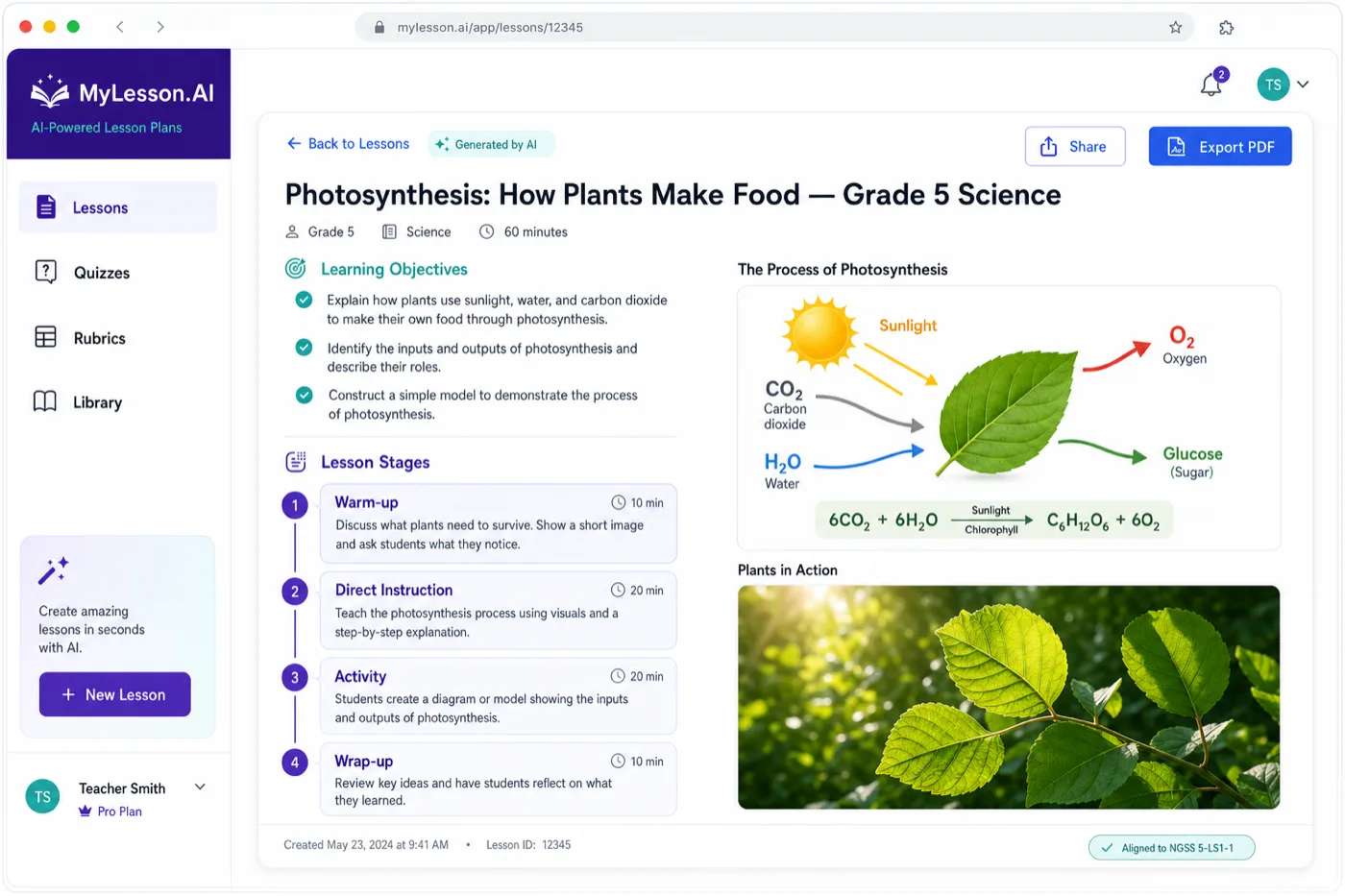Click the Science subject icon
The width and height of the screenshot is (1345, 896).
tap(389, 231)
